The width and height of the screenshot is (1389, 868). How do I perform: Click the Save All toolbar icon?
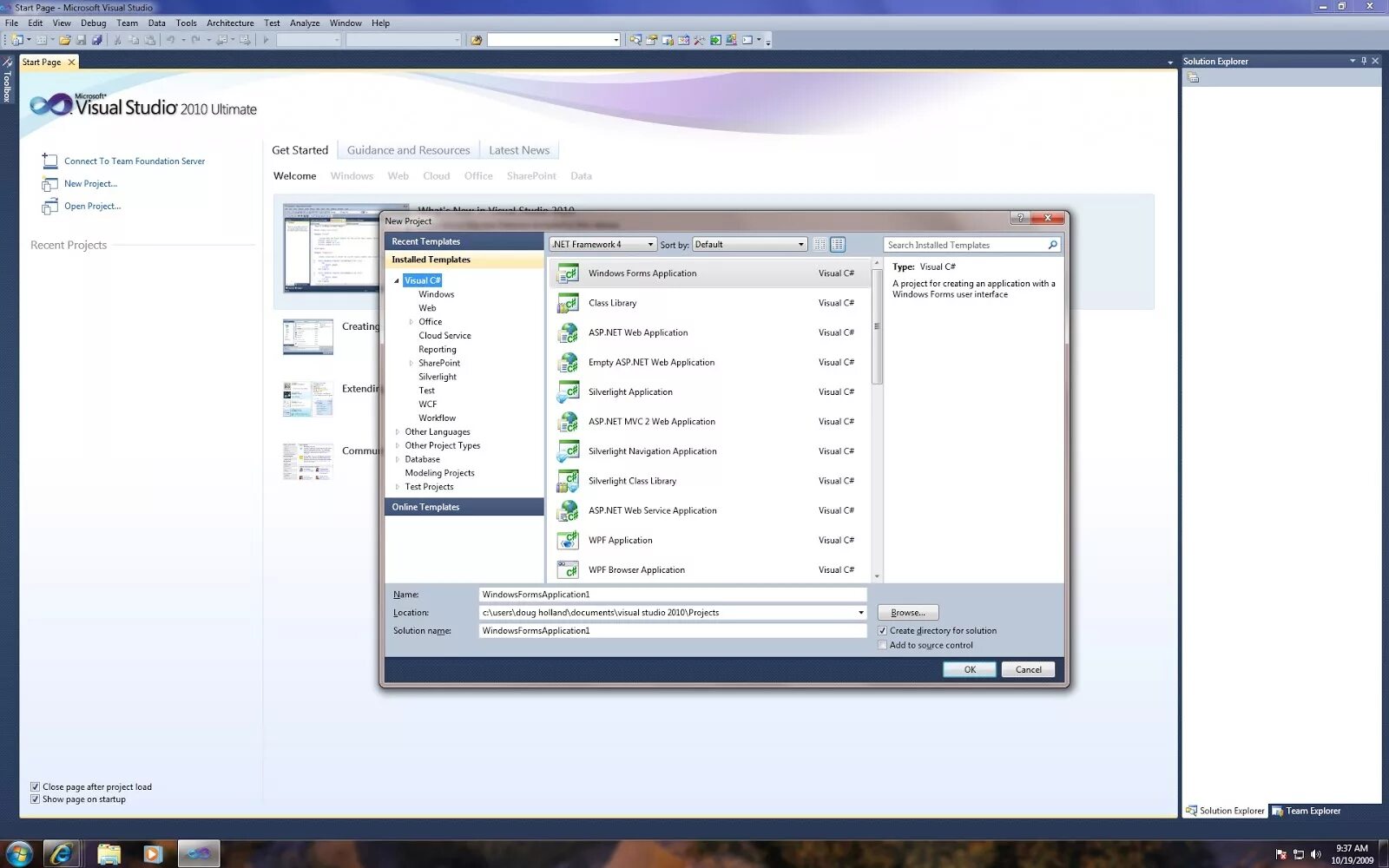click(x=97, y=40)
